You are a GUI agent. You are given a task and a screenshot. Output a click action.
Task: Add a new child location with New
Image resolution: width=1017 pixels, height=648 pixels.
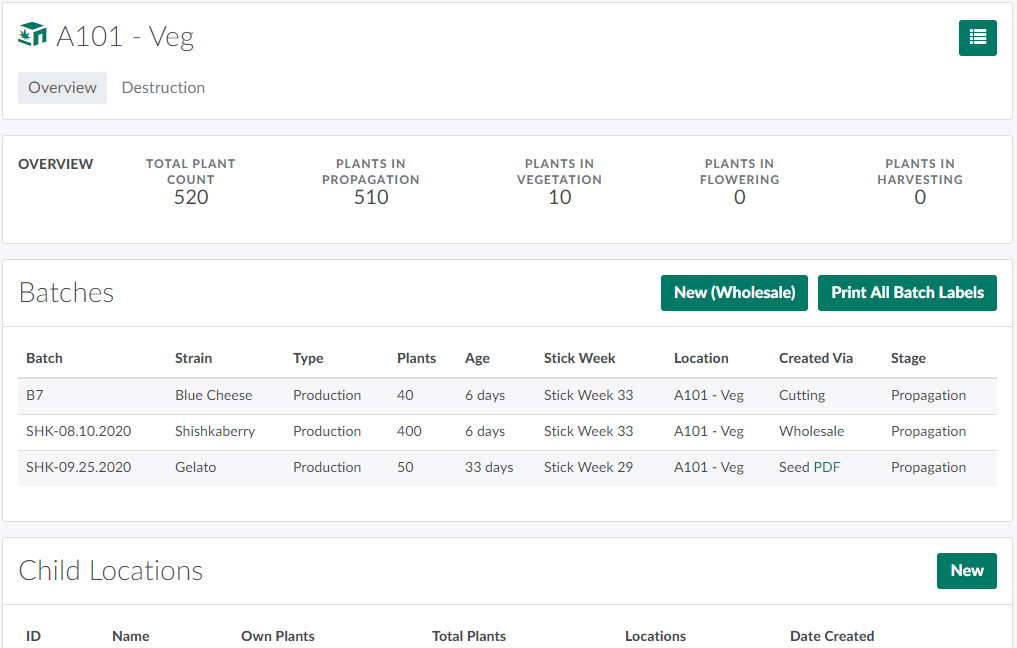point(966,571)
